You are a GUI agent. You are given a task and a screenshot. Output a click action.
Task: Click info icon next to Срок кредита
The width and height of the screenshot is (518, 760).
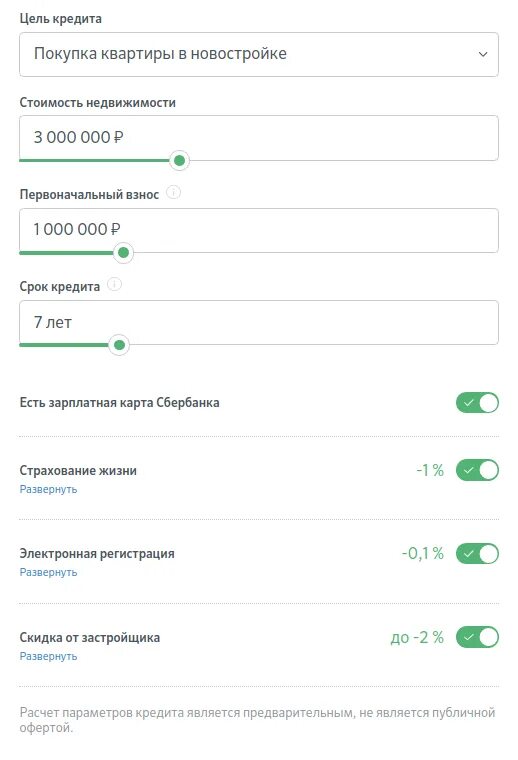click(114, 284)
